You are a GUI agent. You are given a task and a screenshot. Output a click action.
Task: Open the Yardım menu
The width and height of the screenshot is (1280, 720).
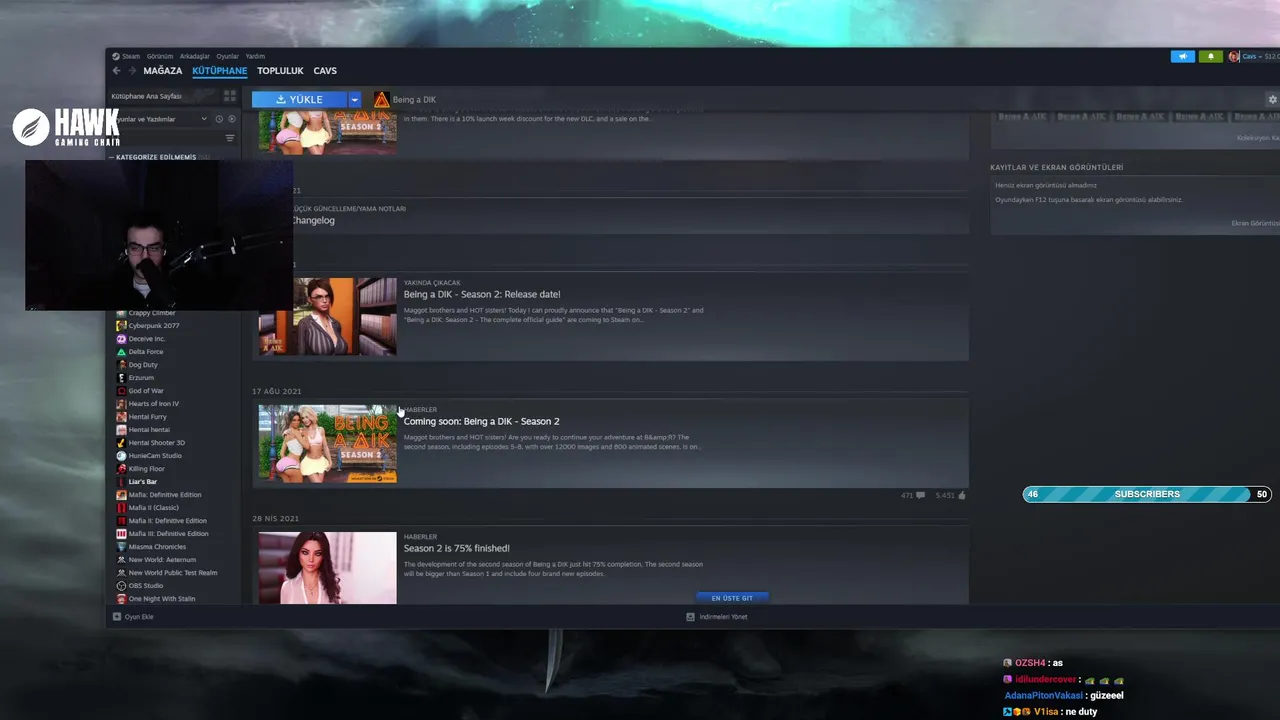tap(255, 56)
